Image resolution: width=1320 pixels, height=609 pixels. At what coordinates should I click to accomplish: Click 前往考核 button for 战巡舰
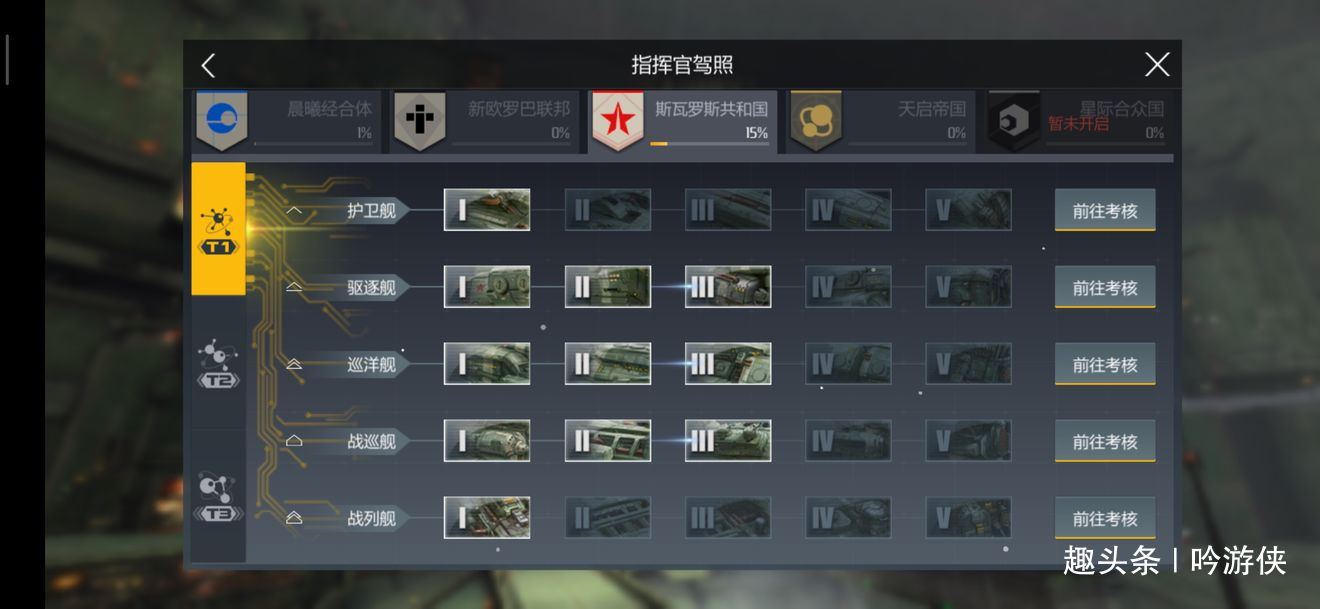[x=1105, y=442]
